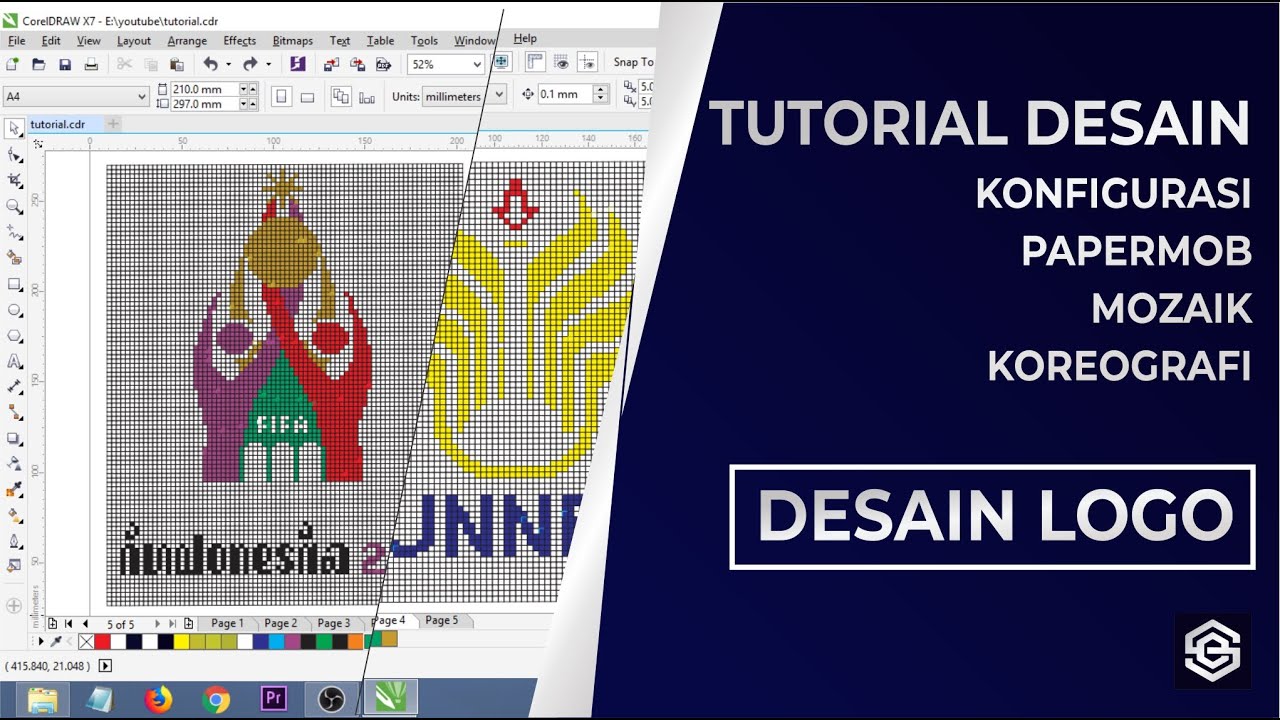
Task: Select the Zoom tool in the toolbox
Action: click(14, 207)
